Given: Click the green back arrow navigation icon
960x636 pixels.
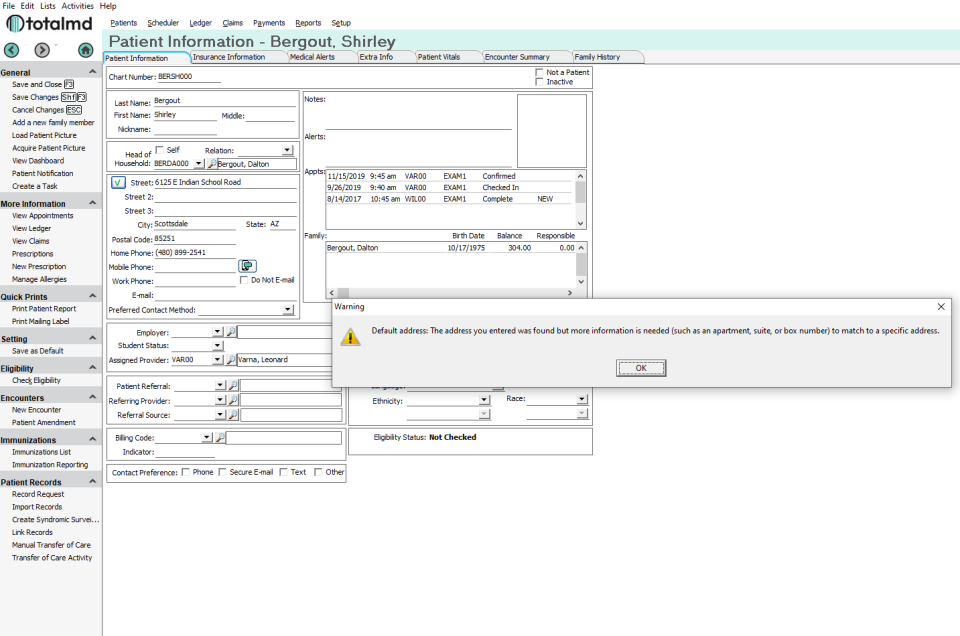Looking at the screenshot, I should pyautogui.click(x=12, y=50).
